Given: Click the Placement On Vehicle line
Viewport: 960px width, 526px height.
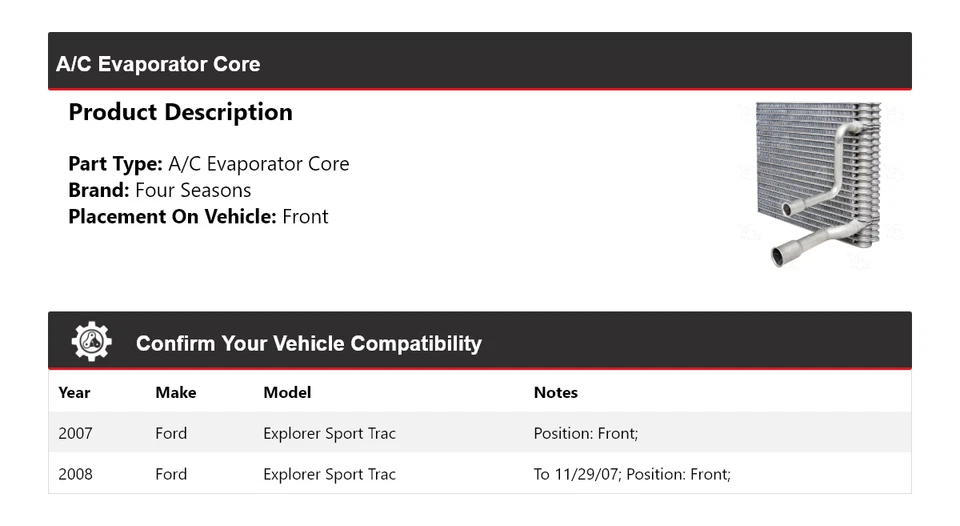Looking at the screenshot, I should click(198, 216).
